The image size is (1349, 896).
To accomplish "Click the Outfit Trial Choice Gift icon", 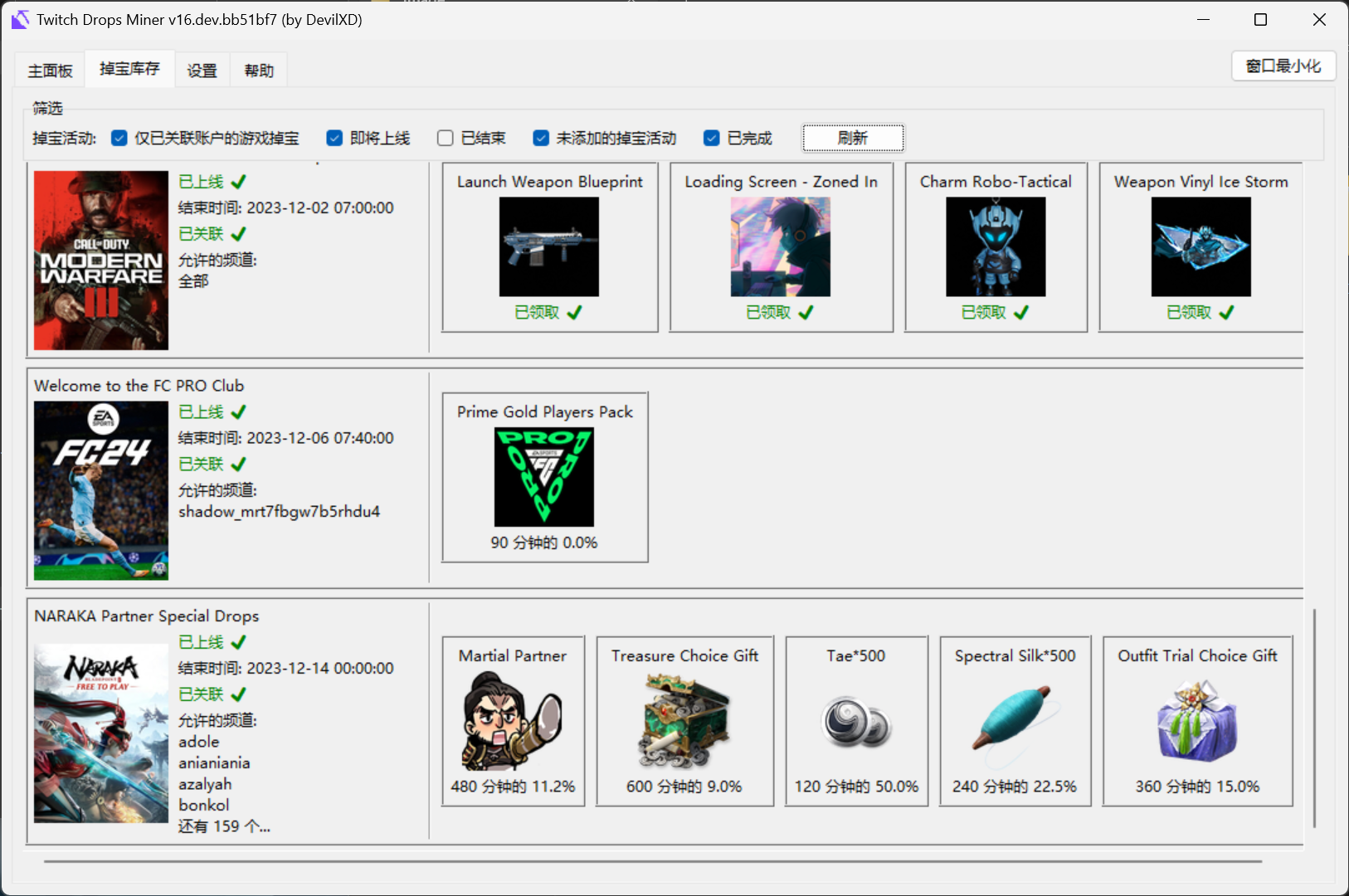I will click(x=1197, y=721).
